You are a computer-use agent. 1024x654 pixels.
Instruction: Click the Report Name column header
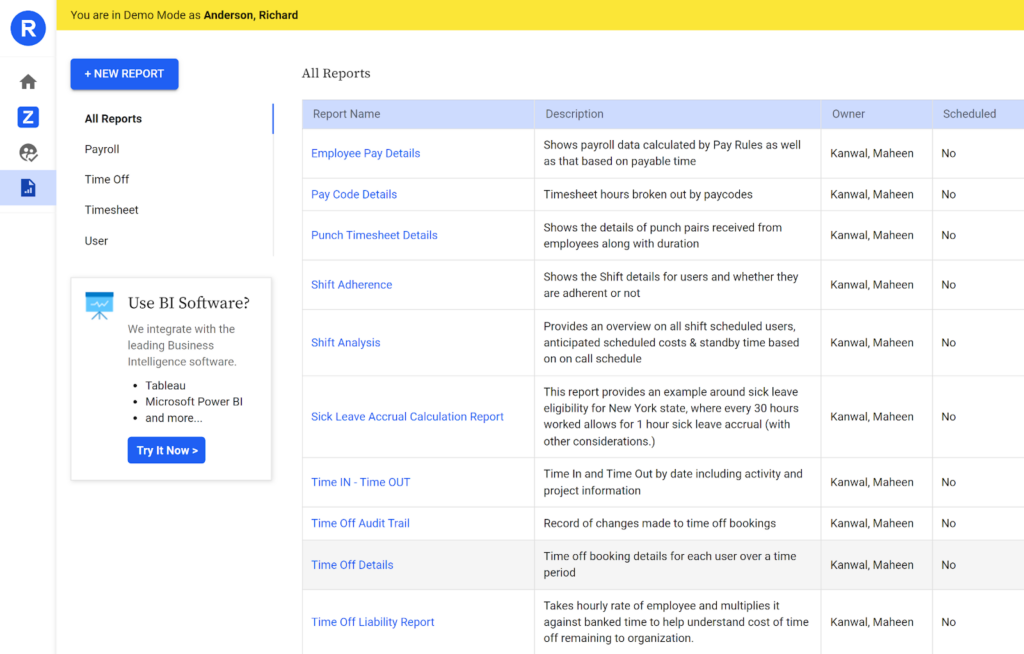[346, 114]
